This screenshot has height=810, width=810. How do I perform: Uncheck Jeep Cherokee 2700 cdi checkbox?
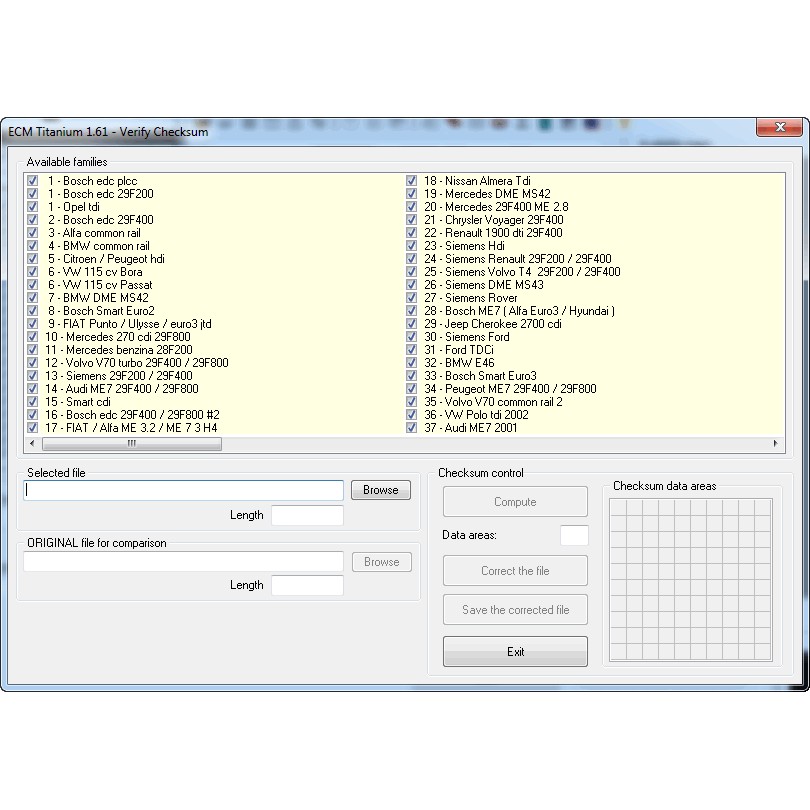(411, 324)
